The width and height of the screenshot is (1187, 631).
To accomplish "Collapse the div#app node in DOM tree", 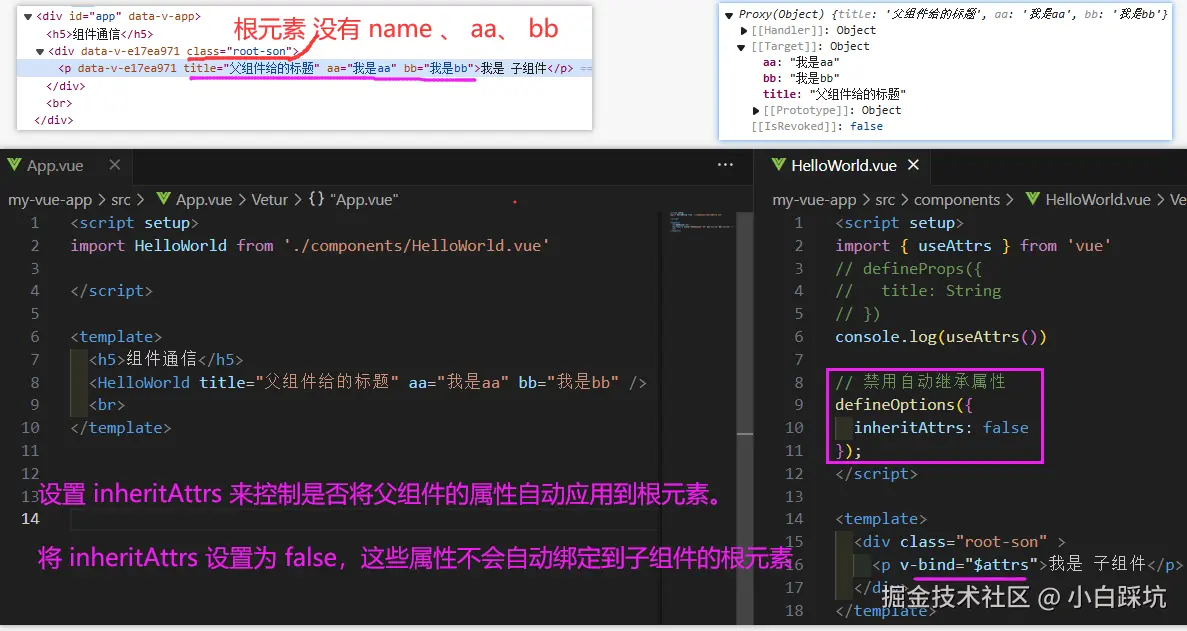I will pyautogui.click(x=28, y=16).
